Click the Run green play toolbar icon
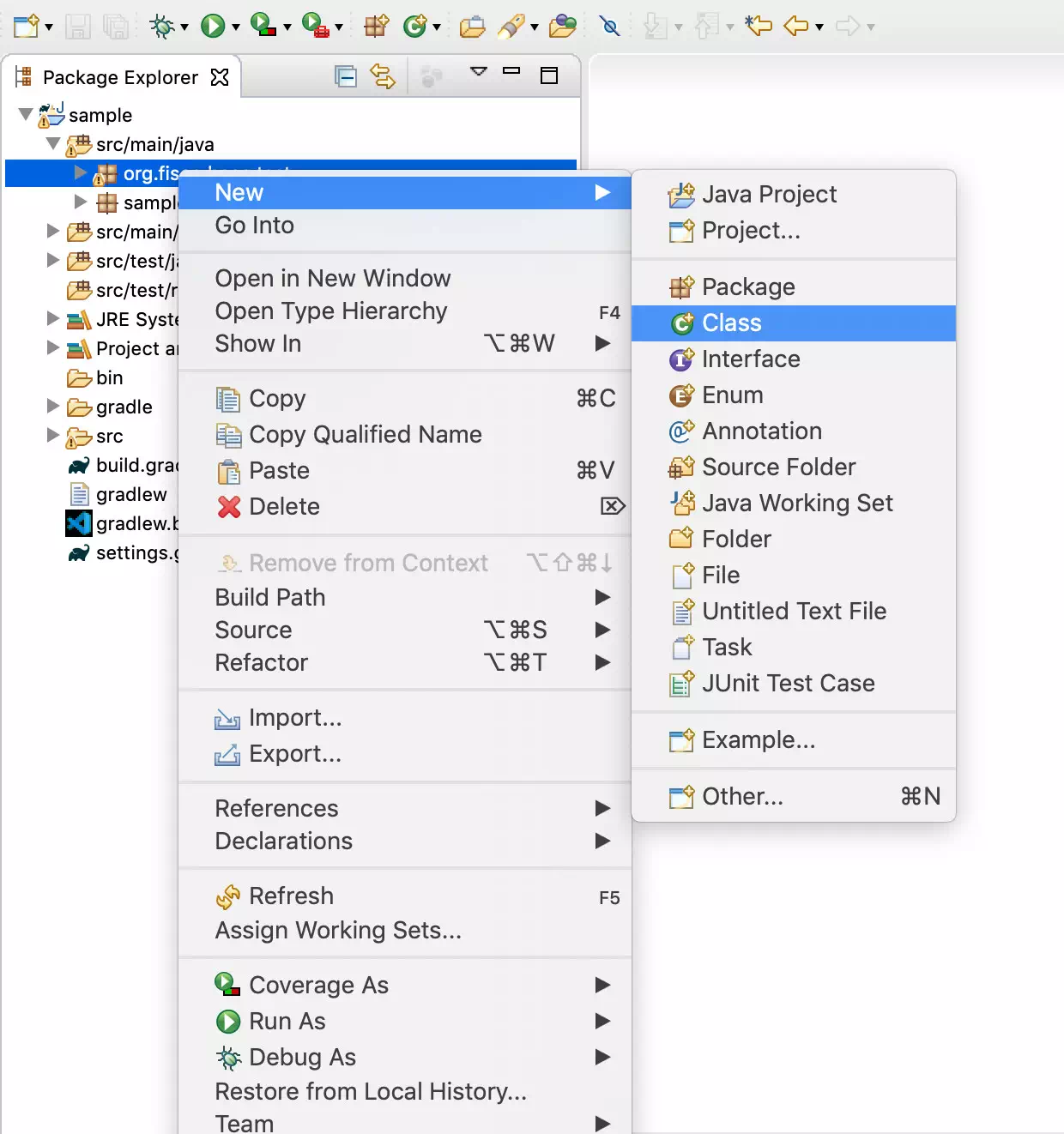Screen dimensions: 1064x1134 [213, 27]
